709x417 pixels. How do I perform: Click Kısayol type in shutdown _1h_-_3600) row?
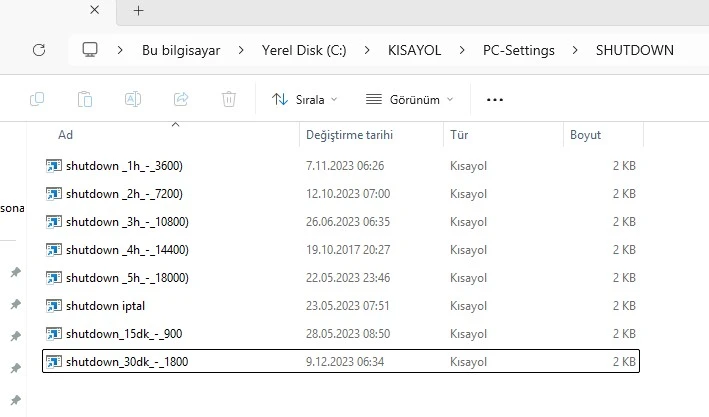pos(468,166)
